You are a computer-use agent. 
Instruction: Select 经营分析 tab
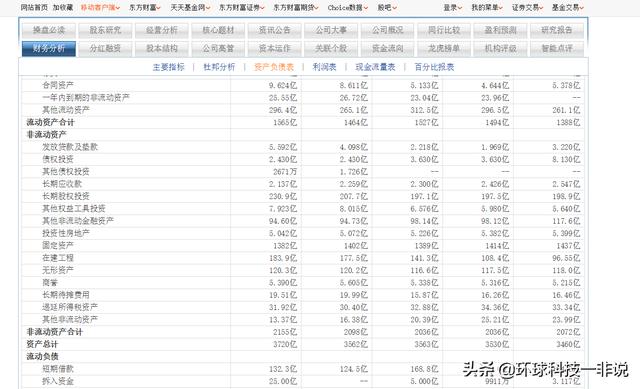[x=162, y=30]
